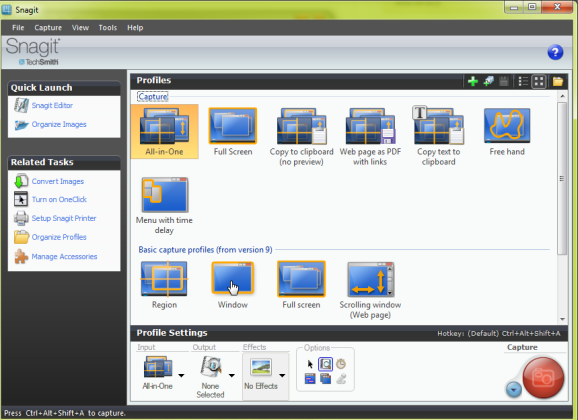Toggle timer setup clock option
This screenshot has height=420, width=578.
(341, 364)
